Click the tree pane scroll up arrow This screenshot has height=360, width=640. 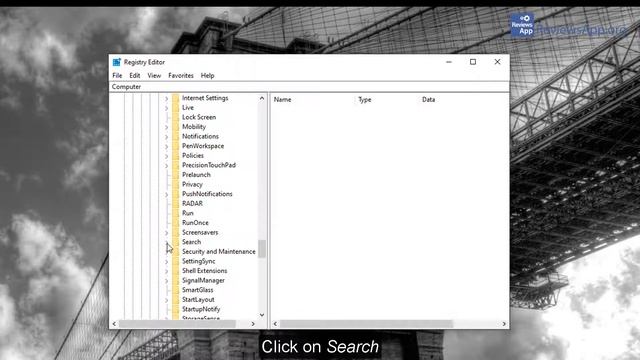click(x=262, y=98)
